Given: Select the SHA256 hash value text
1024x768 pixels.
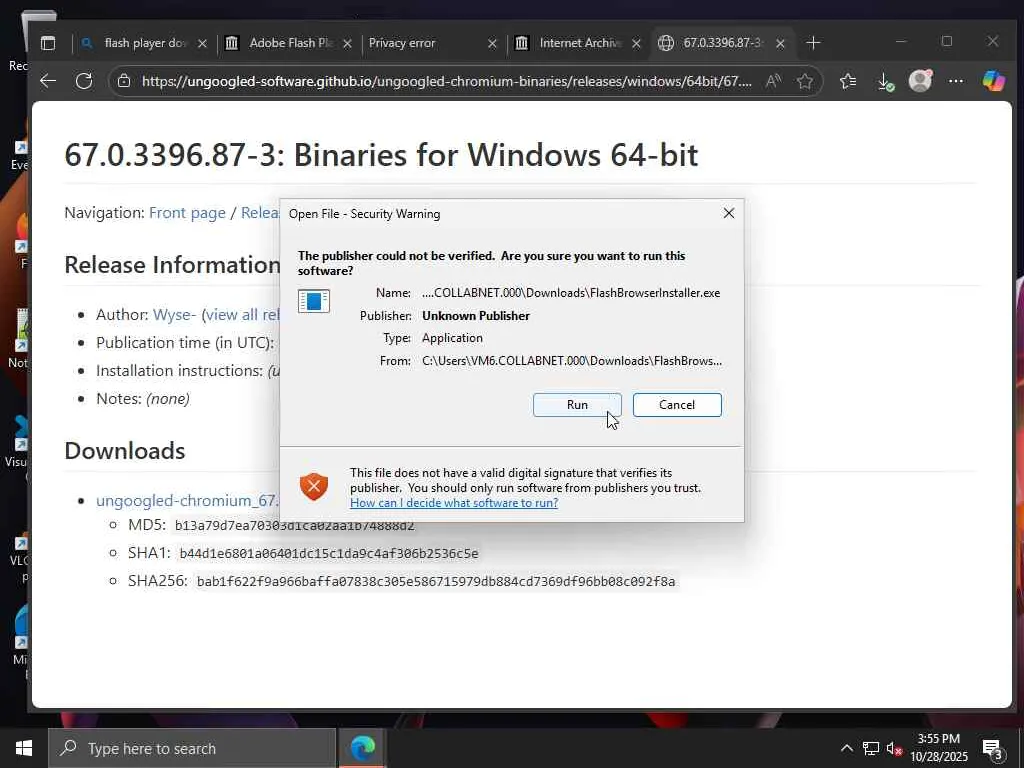Looking at the screenshot, I should click(x=436, y=581).
